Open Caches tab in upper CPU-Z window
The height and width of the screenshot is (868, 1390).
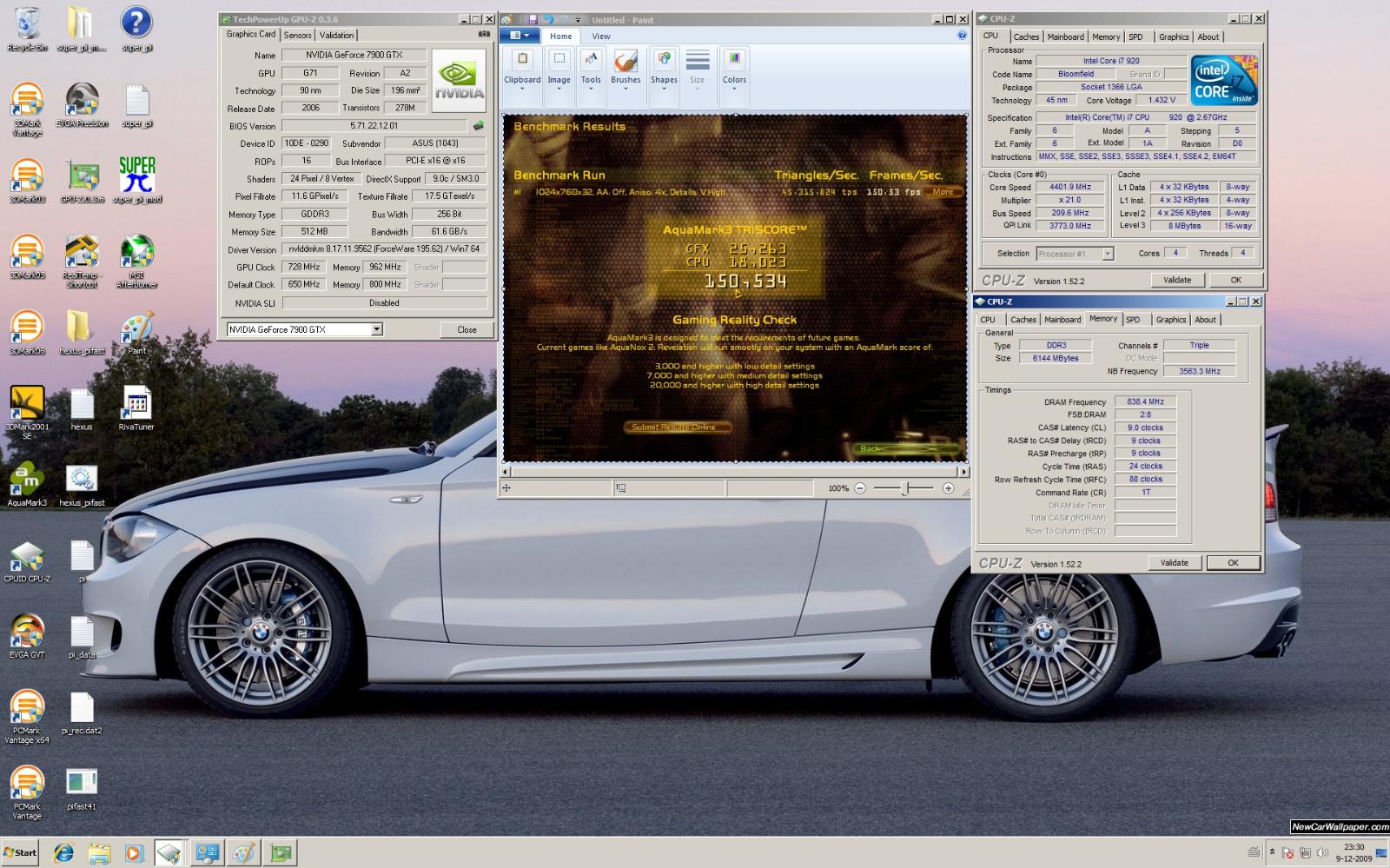tap(1026, 36)
